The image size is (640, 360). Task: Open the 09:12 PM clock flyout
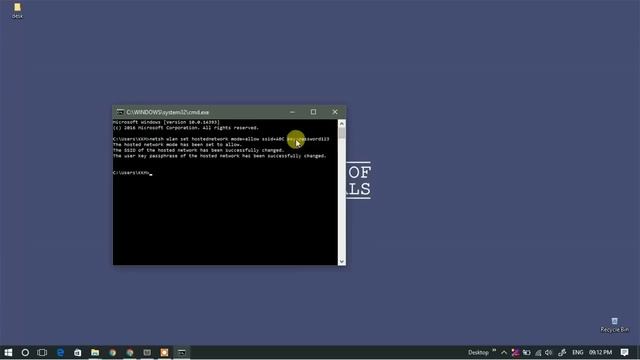click(x=600, y=352)
